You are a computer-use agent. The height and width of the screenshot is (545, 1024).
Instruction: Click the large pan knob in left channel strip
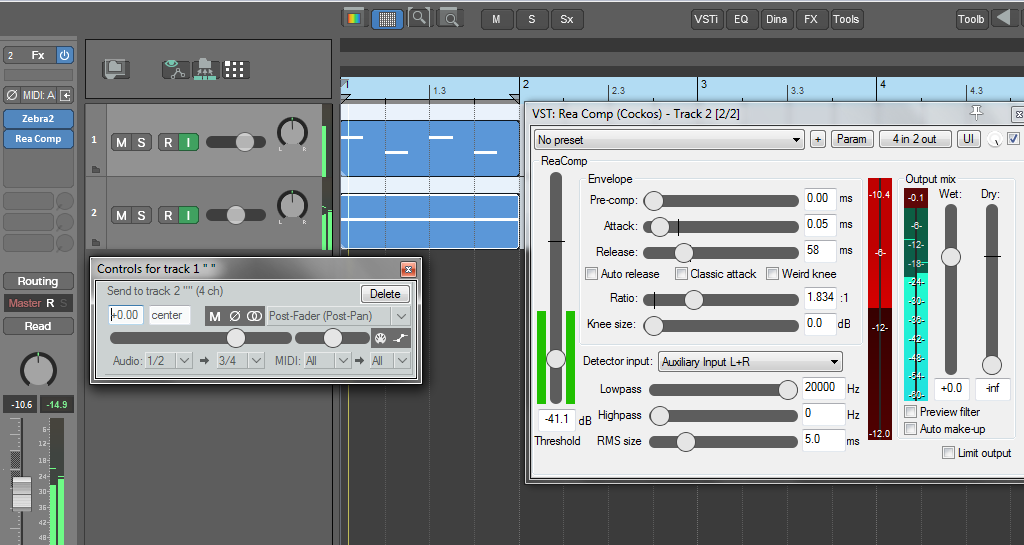point(39,370)
